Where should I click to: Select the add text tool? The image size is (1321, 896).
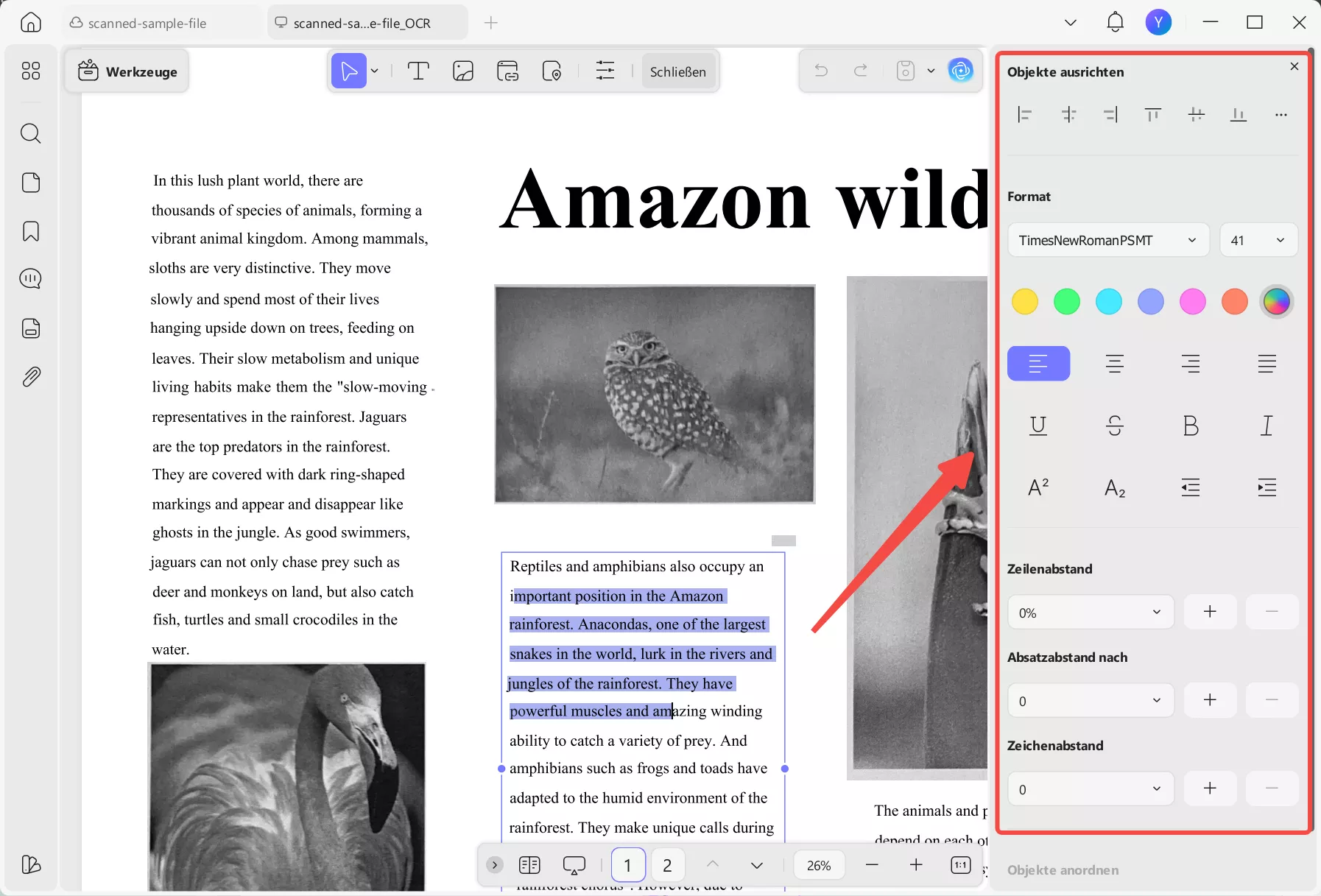(418, 71)
